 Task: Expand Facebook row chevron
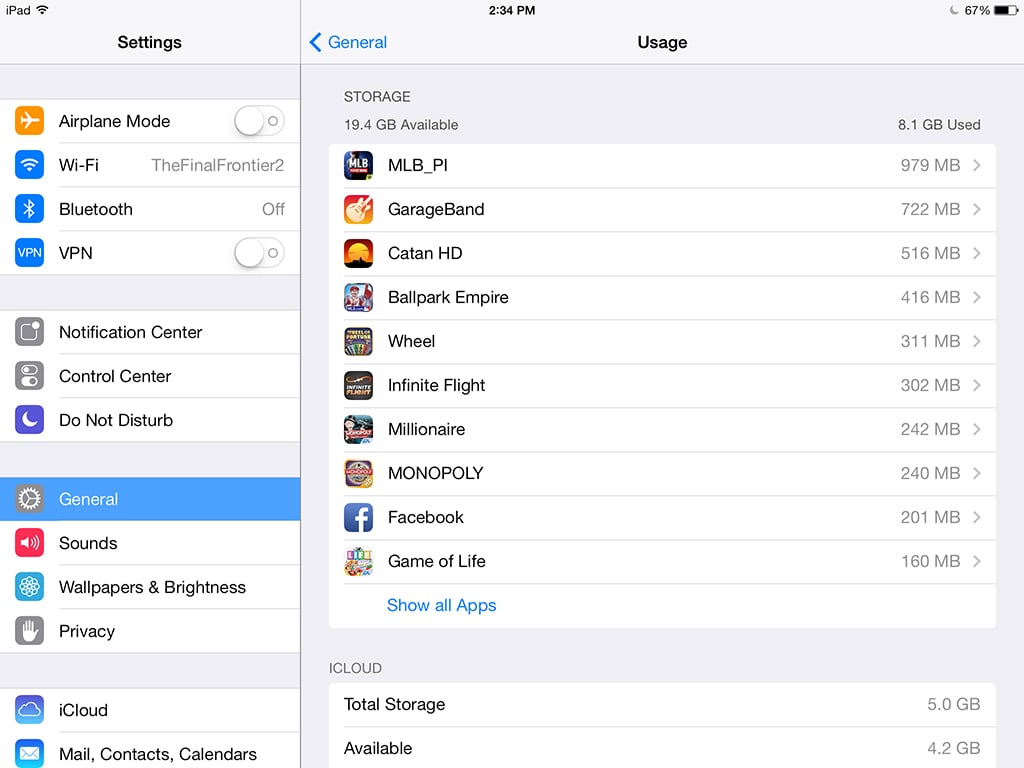click(x=977, y=517)
